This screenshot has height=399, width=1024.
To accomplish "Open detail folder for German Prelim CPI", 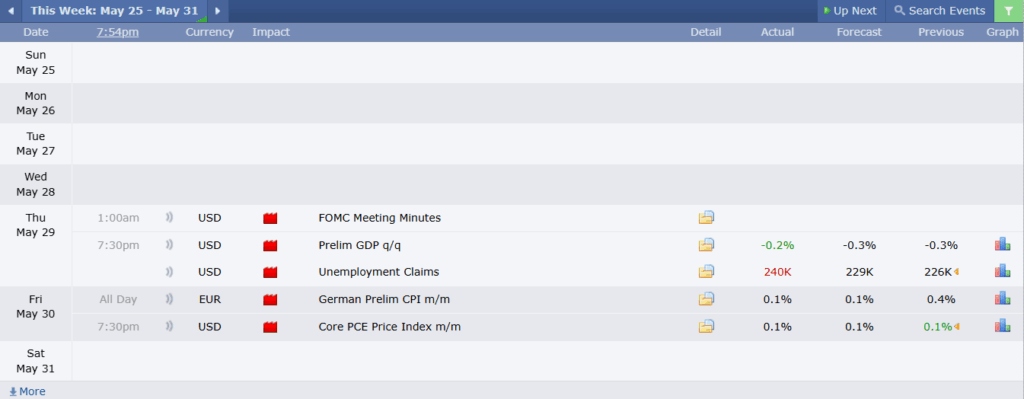I will [706, 299].
